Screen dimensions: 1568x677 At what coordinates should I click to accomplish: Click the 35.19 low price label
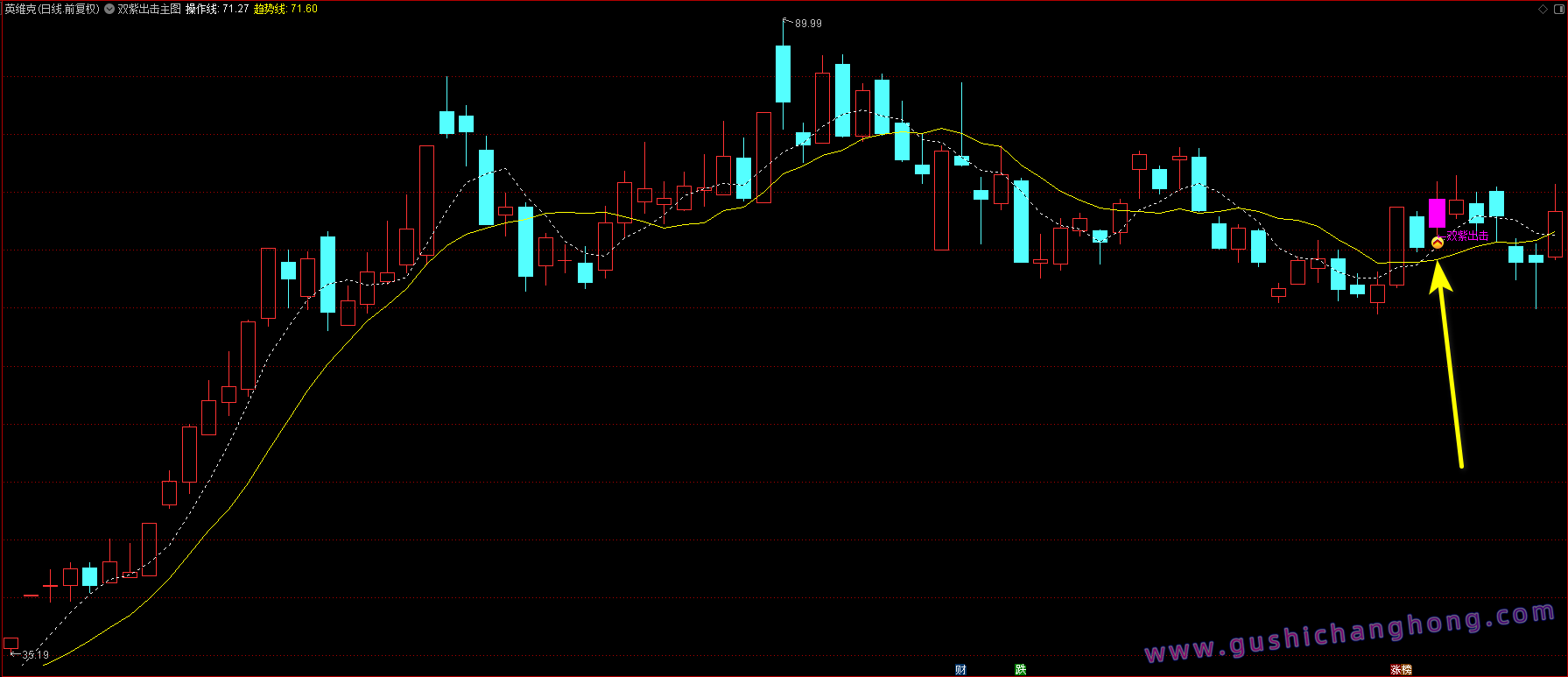tap(35, 655)
